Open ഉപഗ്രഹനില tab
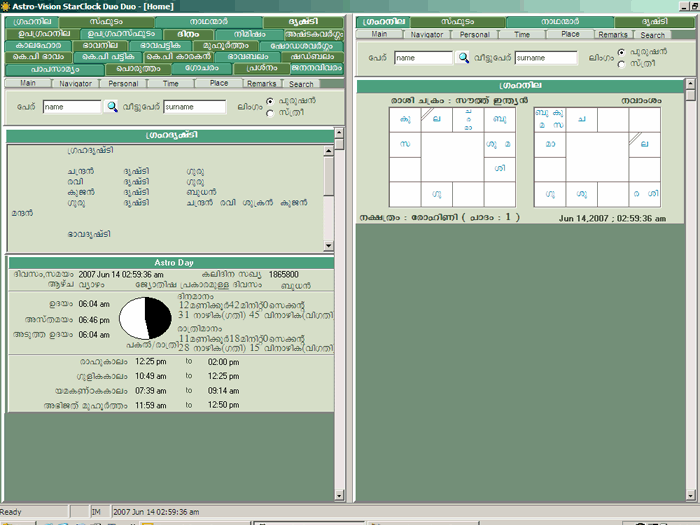The width and height of the screenshot is (700, 525). [x=43, y=34]
